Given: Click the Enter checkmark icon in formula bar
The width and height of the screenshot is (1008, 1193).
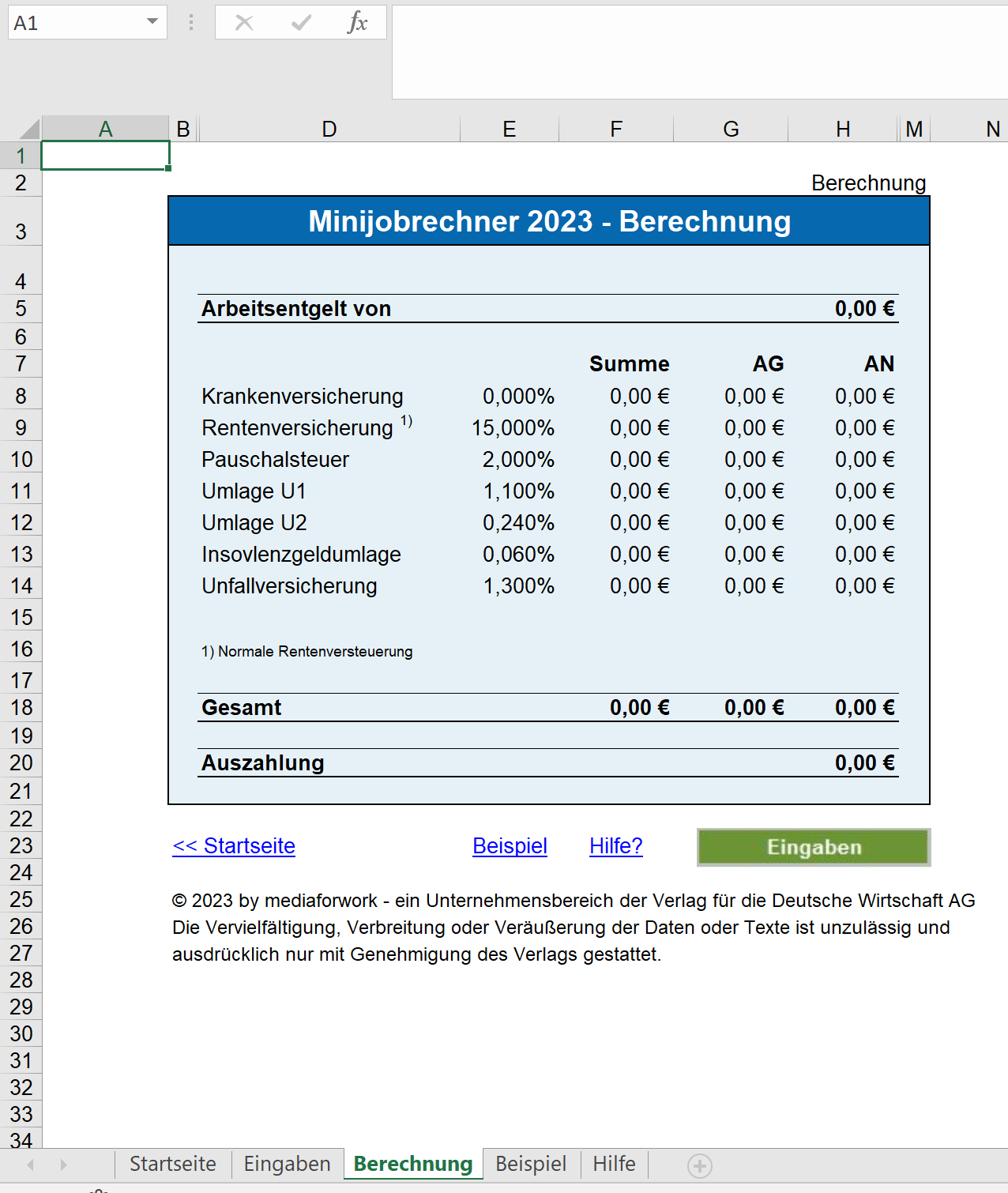Looking at the screenshot, I should point(301,23).
